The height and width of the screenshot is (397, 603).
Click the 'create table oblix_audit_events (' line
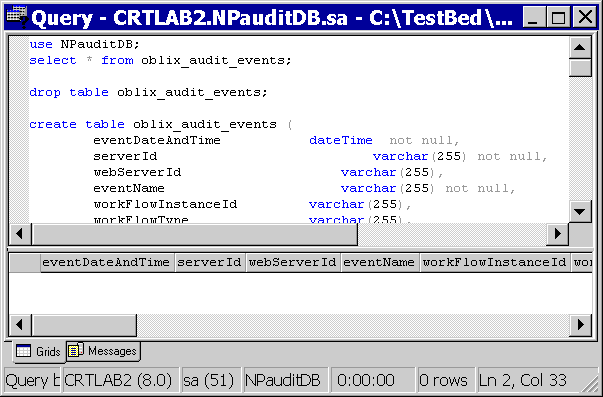coord(161,124)
